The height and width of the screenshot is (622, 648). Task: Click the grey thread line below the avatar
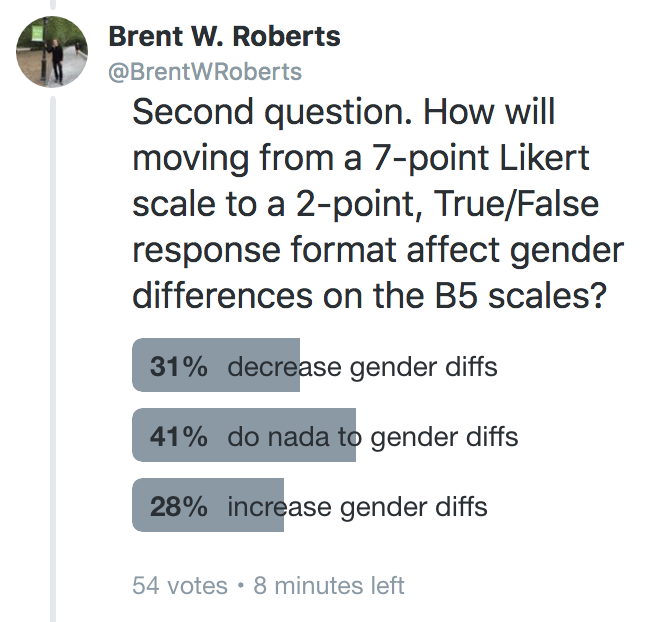pyautogui.click(x=53, y=350)
